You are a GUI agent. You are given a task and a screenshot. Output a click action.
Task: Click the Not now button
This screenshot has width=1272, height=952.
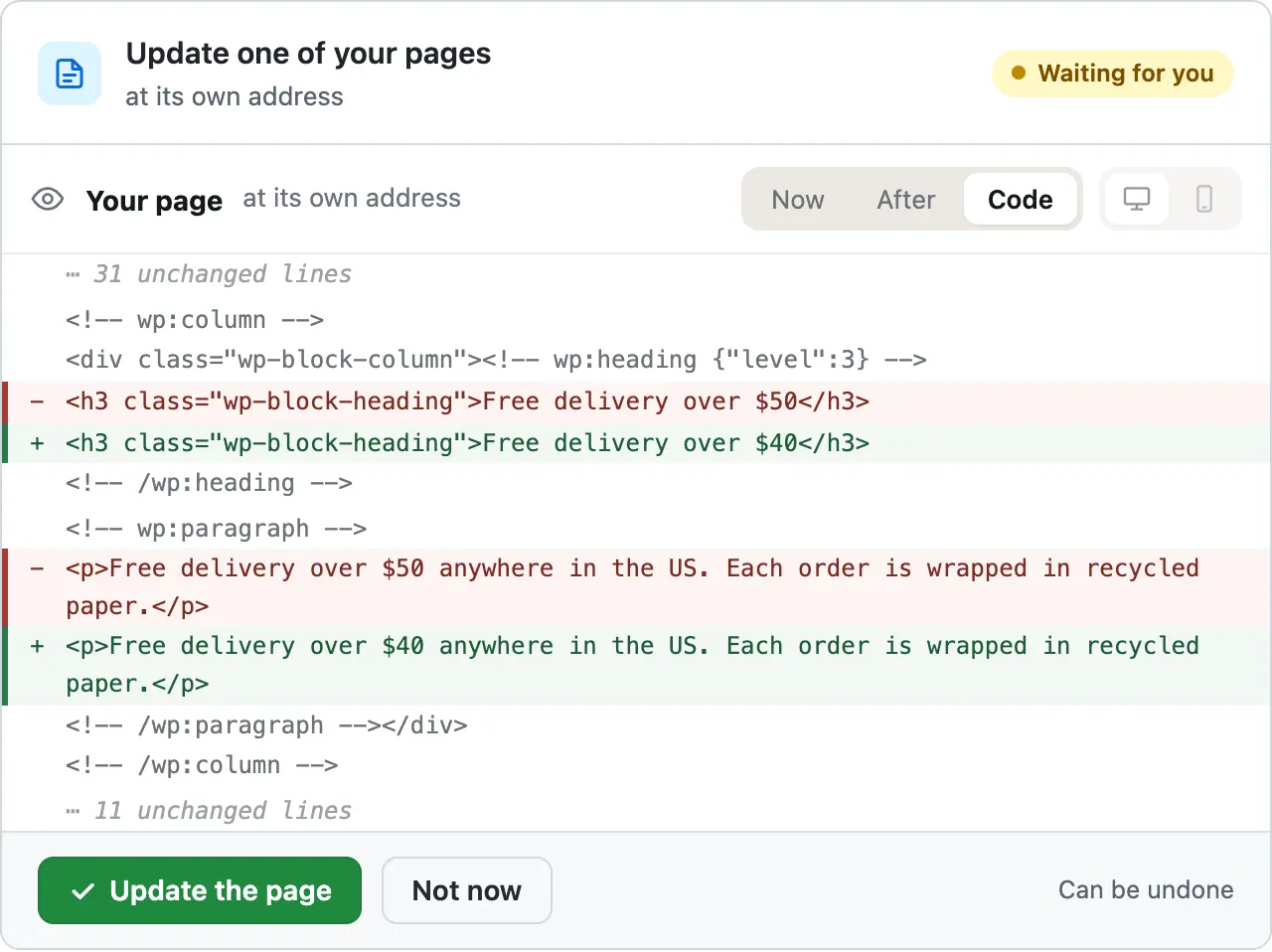click(x=467, y=890)
